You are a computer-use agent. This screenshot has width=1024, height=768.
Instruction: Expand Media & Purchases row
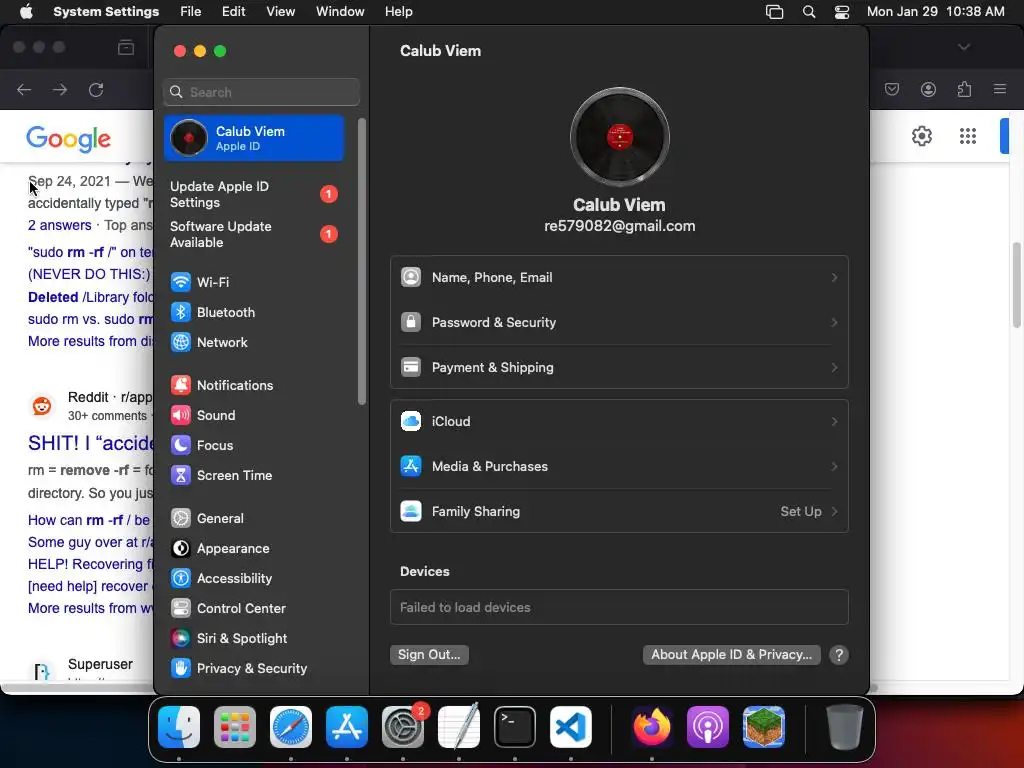tap(619, 467)
